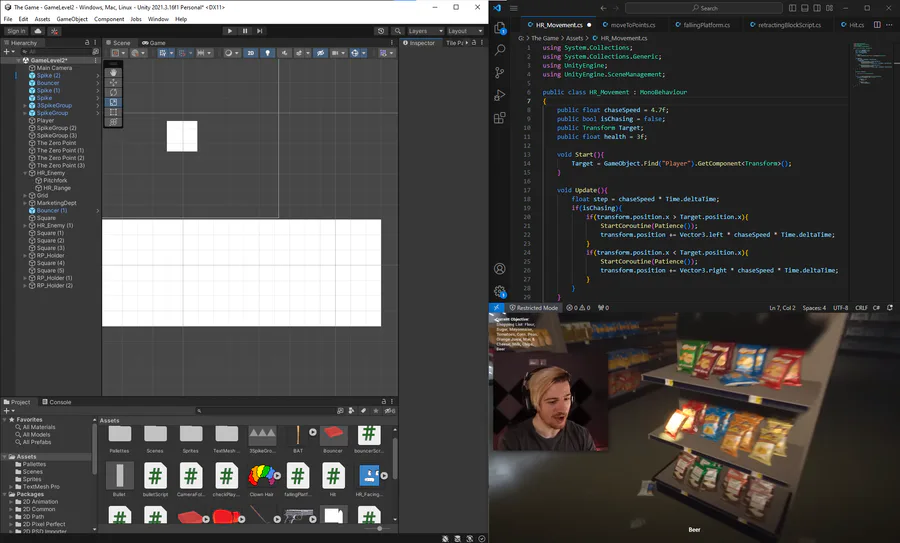This screenshot has width=900, height=543.
Task: Expand the 3SpikeGroup hierarchy item
Action: tap(25, 106)
